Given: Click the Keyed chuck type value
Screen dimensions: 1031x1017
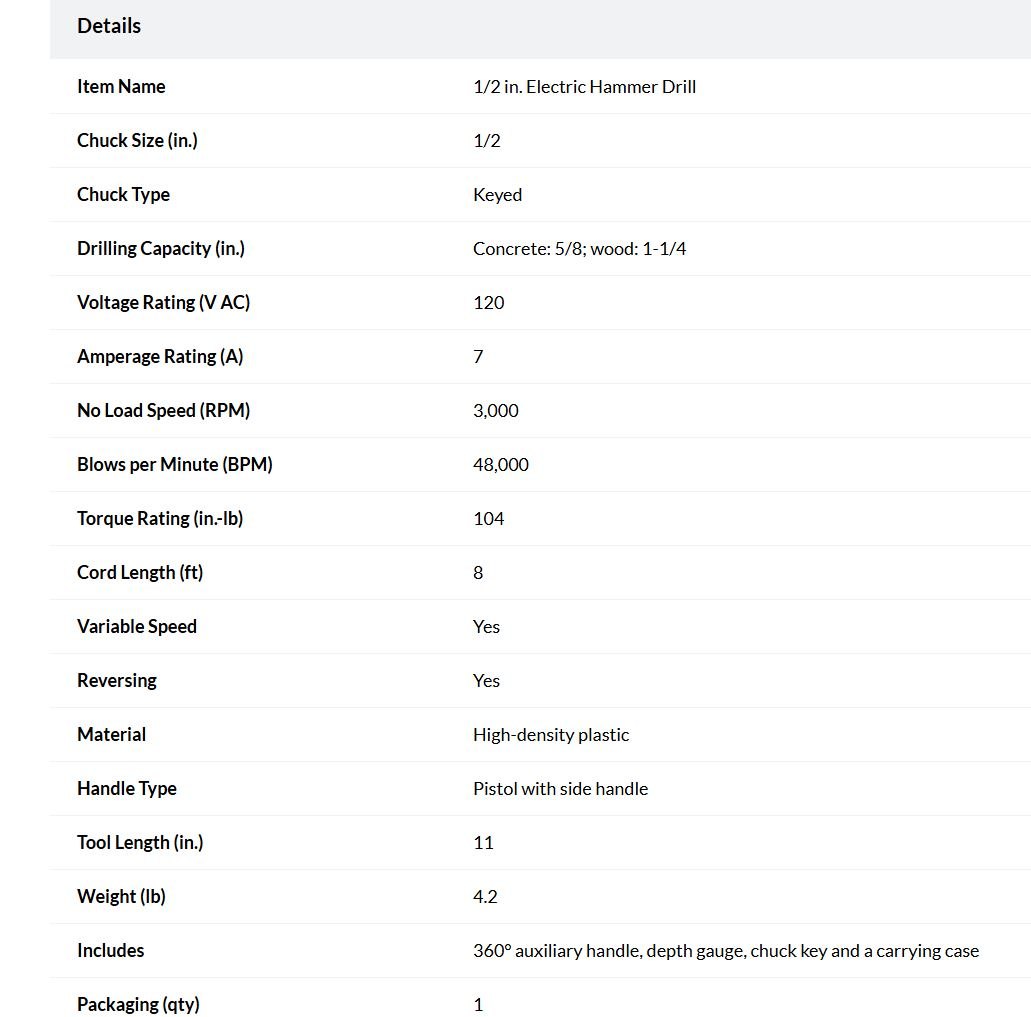Looking at the screenshot, I should click(497, 195).
